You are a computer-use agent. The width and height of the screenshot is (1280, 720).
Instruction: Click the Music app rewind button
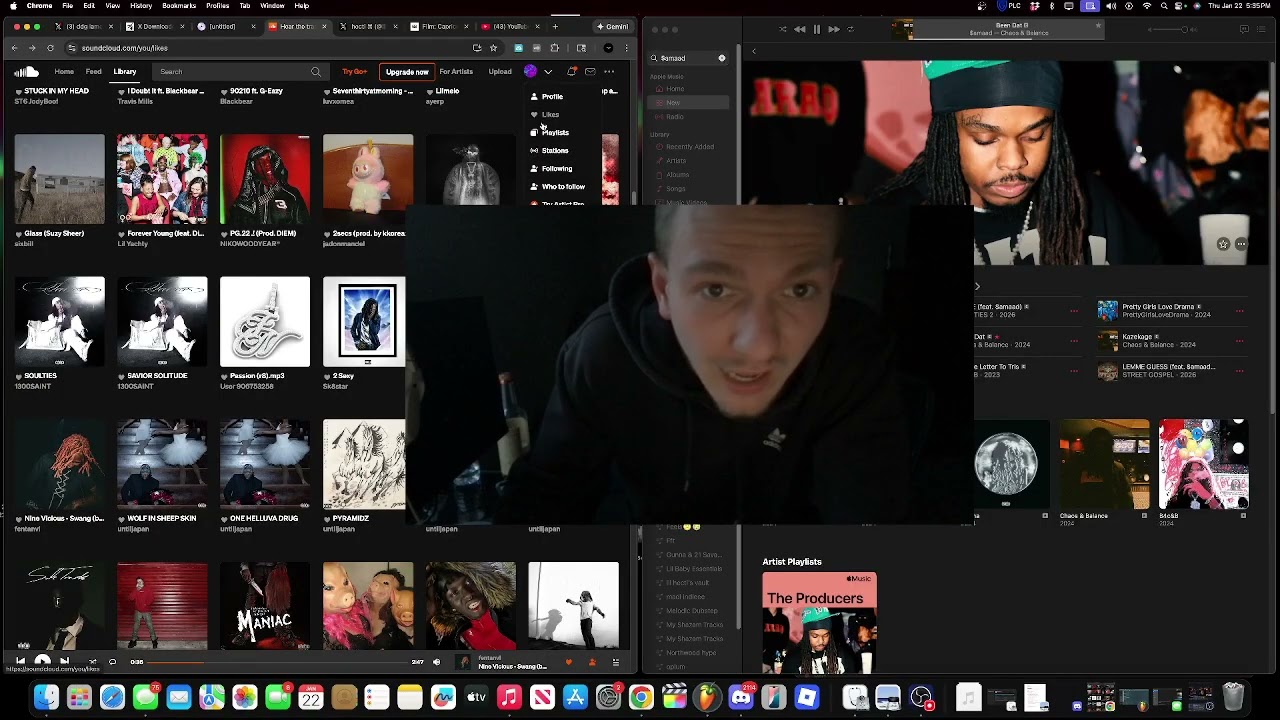[800, 29]
